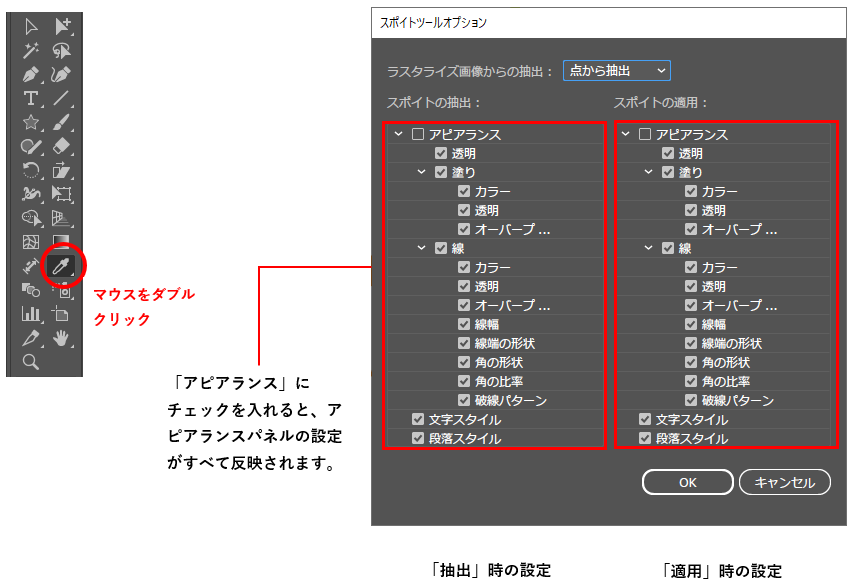This screenshot has height=585, width=853.
Task: Open the 点から抽出 dropdown
Action: point(616,70)
